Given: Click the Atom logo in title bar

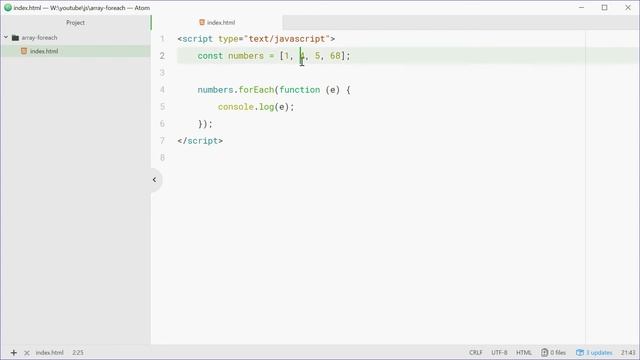Looking at the screenshot, I should point(7,7).
